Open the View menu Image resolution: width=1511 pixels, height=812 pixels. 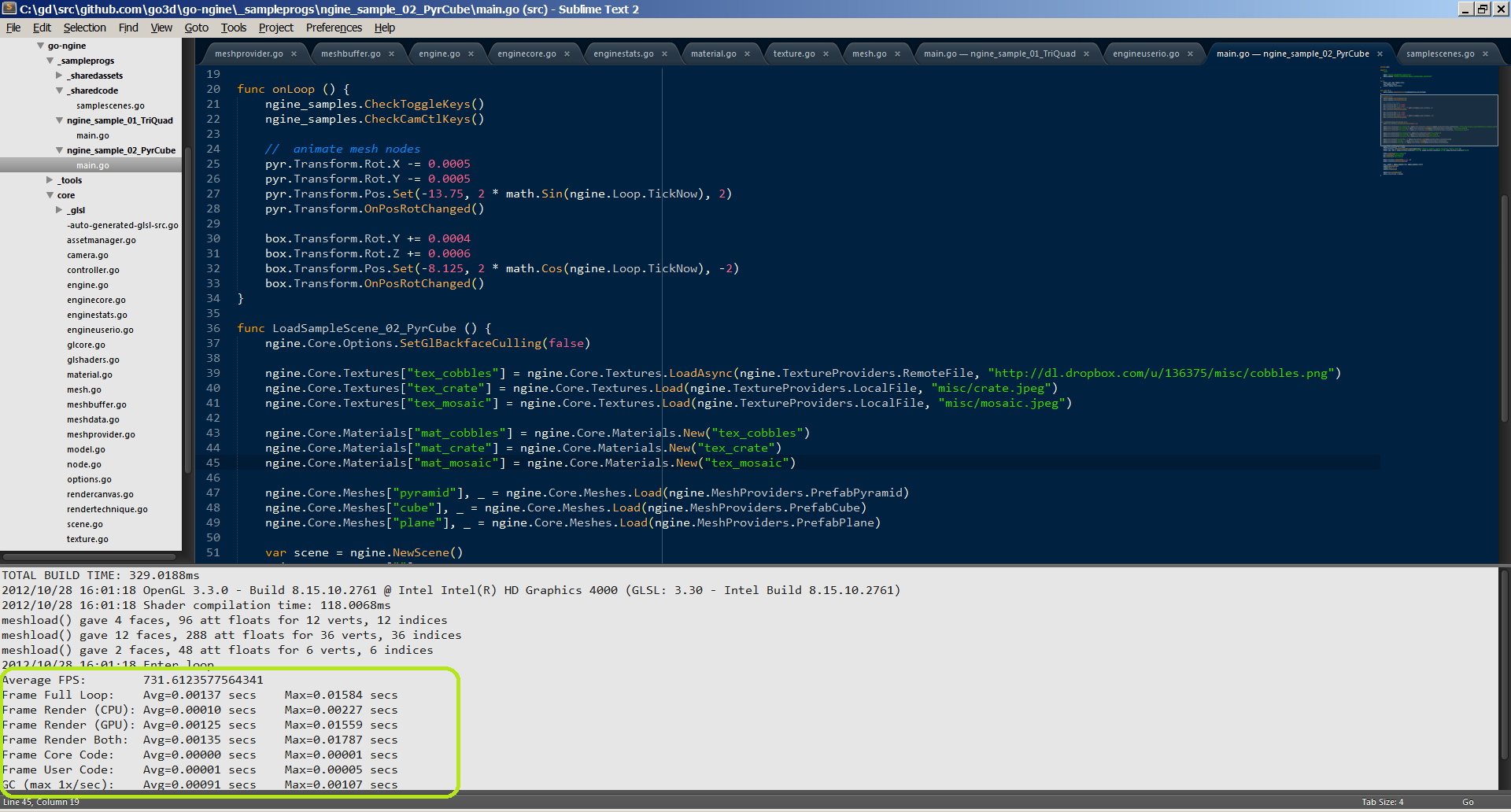161,28
